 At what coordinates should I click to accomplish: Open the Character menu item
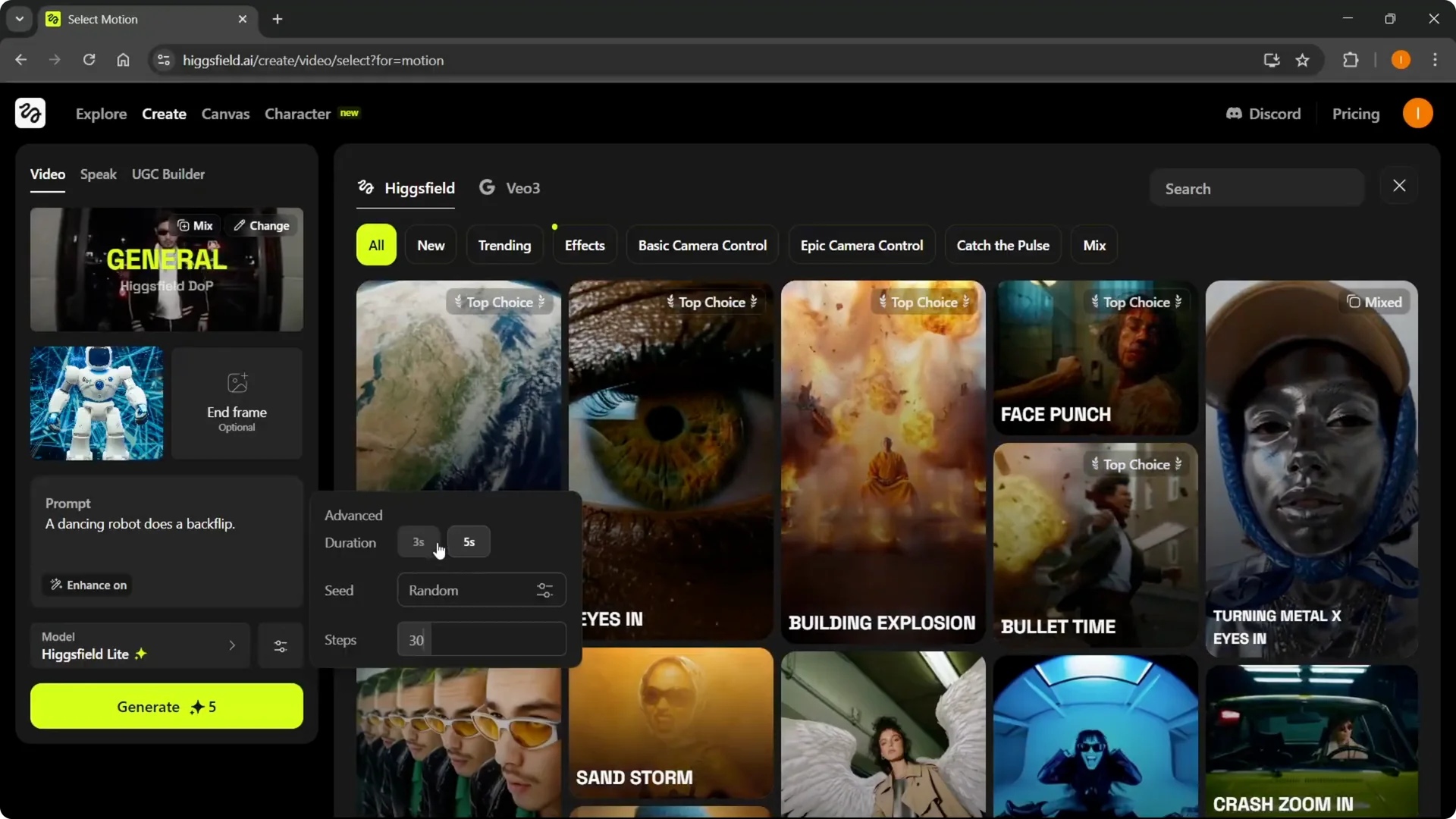pos(297,114)
